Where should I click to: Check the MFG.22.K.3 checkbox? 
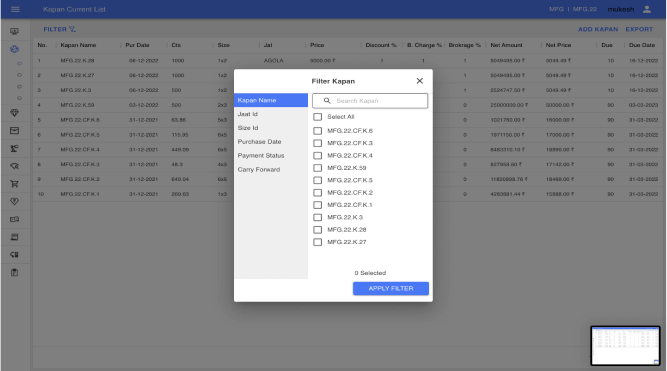[317, 217]
